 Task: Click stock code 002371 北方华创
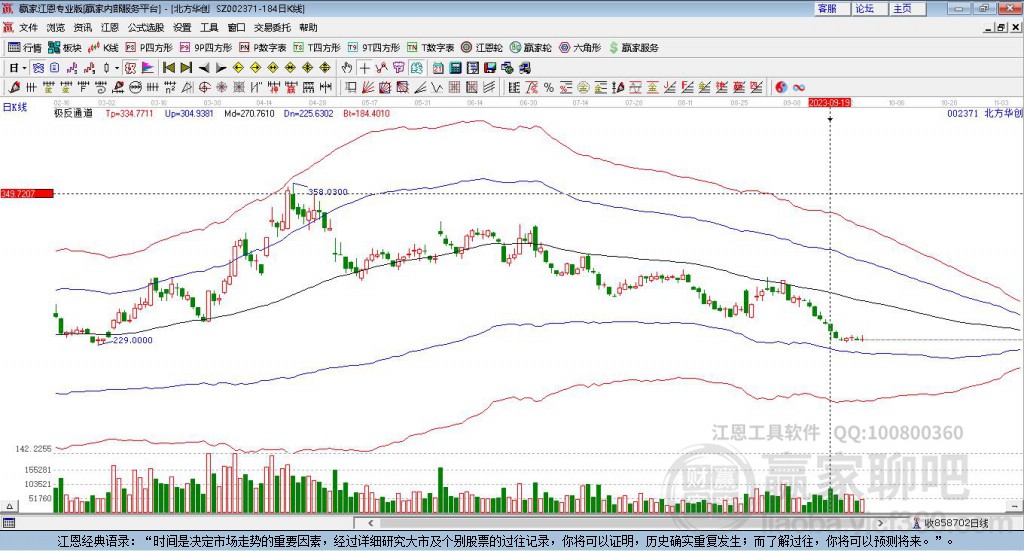point(985,113)
